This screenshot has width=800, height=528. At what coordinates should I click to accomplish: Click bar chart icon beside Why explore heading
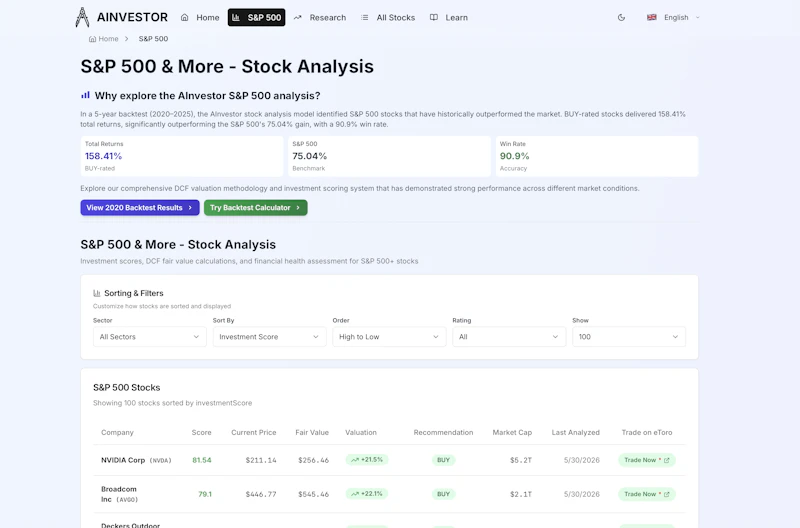(85, 95)
